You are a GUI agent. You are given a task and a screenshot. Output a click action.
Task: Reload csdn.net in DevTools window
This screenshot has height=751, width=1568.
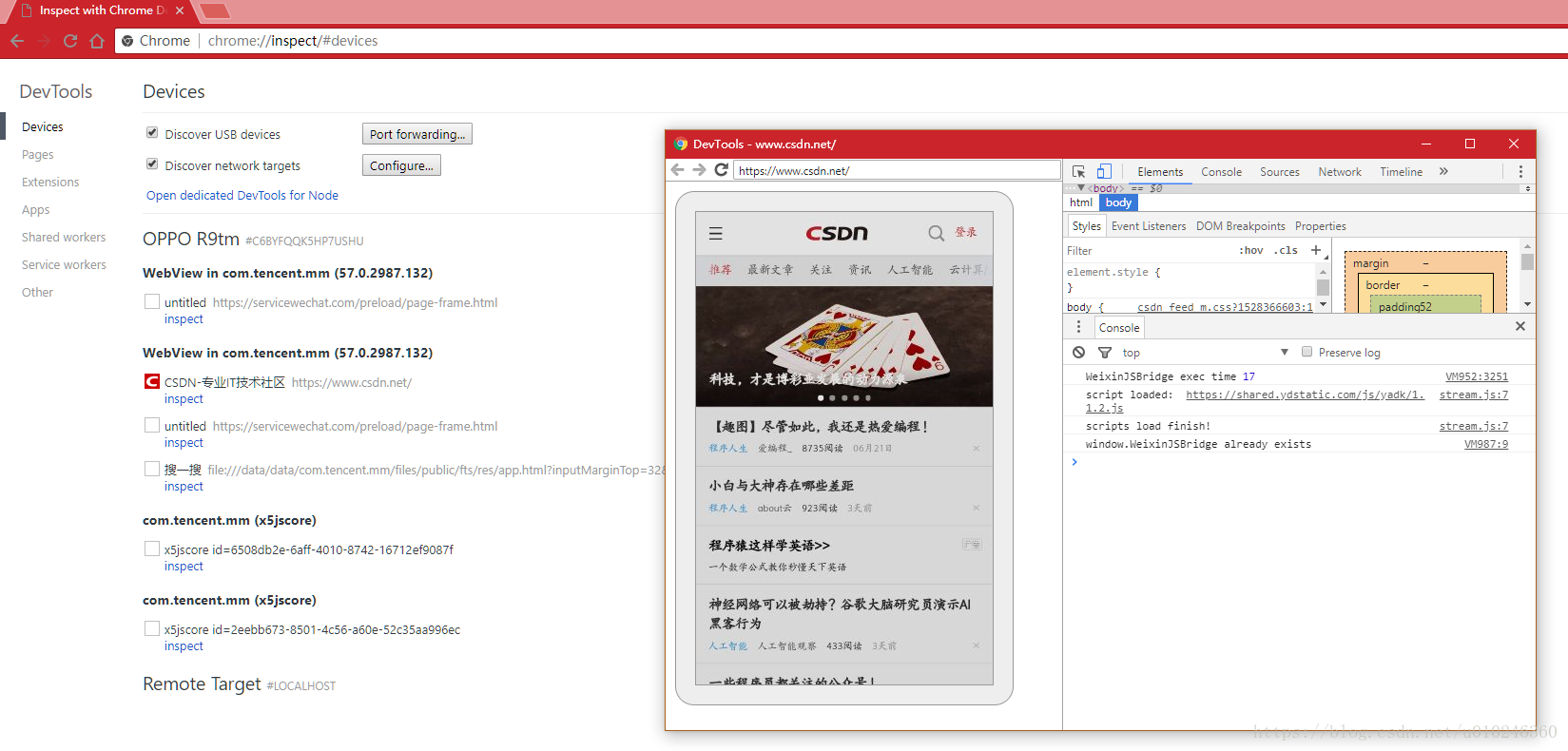pos(721,170)
